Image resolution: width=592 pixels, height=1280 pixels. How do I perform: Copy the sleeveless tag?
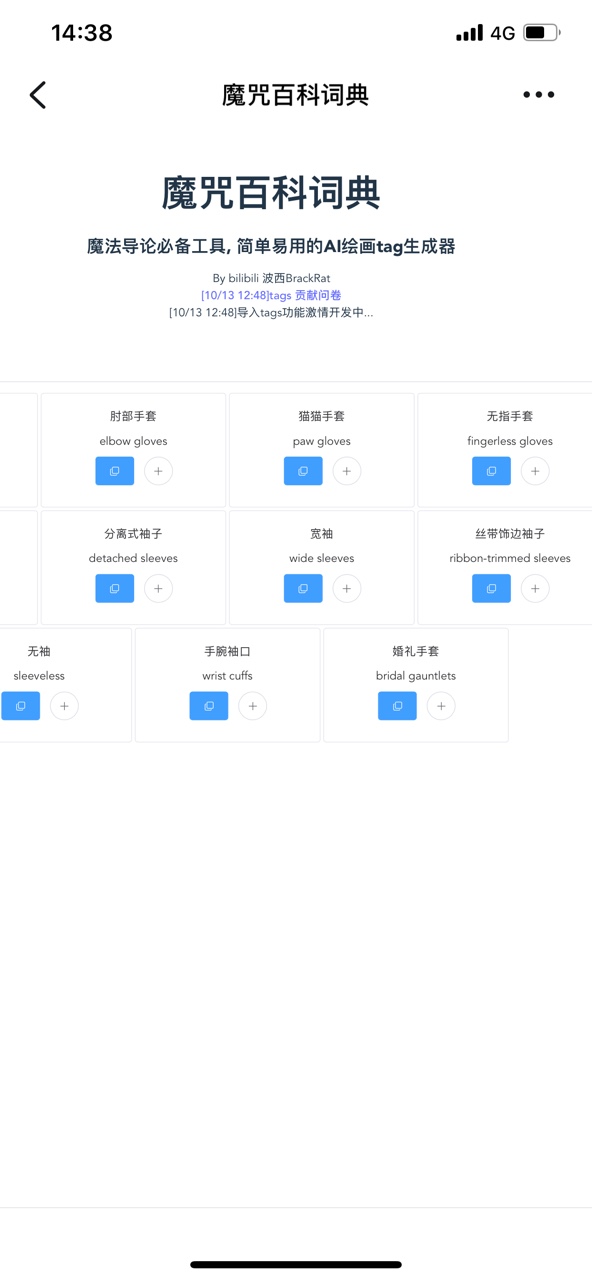click(x=21, y=706)
